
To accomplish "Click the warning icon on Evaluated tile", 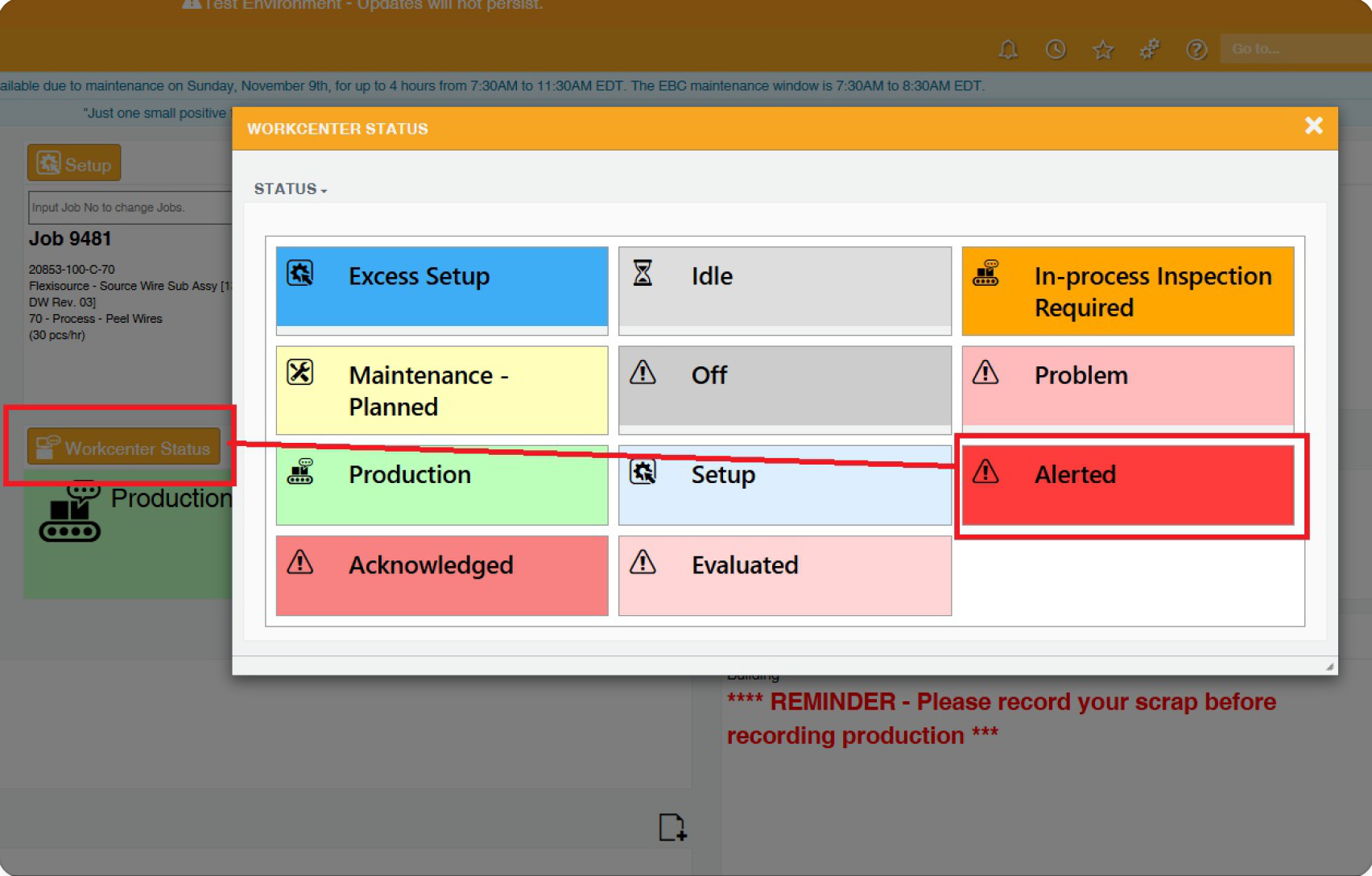I will point(643,561).
